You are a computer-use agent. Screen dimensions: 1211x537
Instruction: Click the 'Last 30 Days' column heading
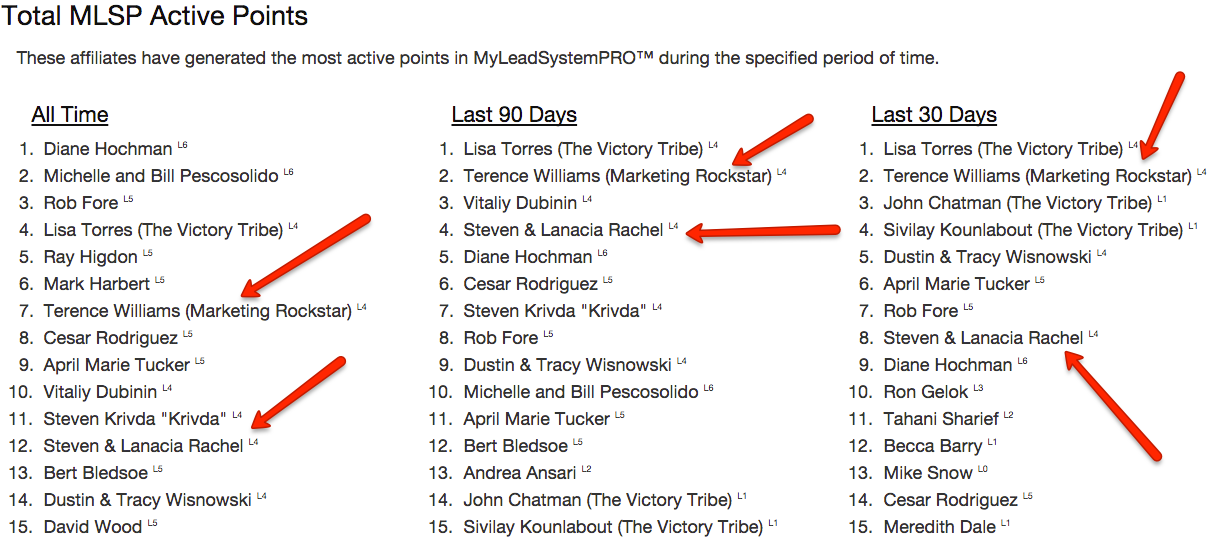tap(934, 115)
